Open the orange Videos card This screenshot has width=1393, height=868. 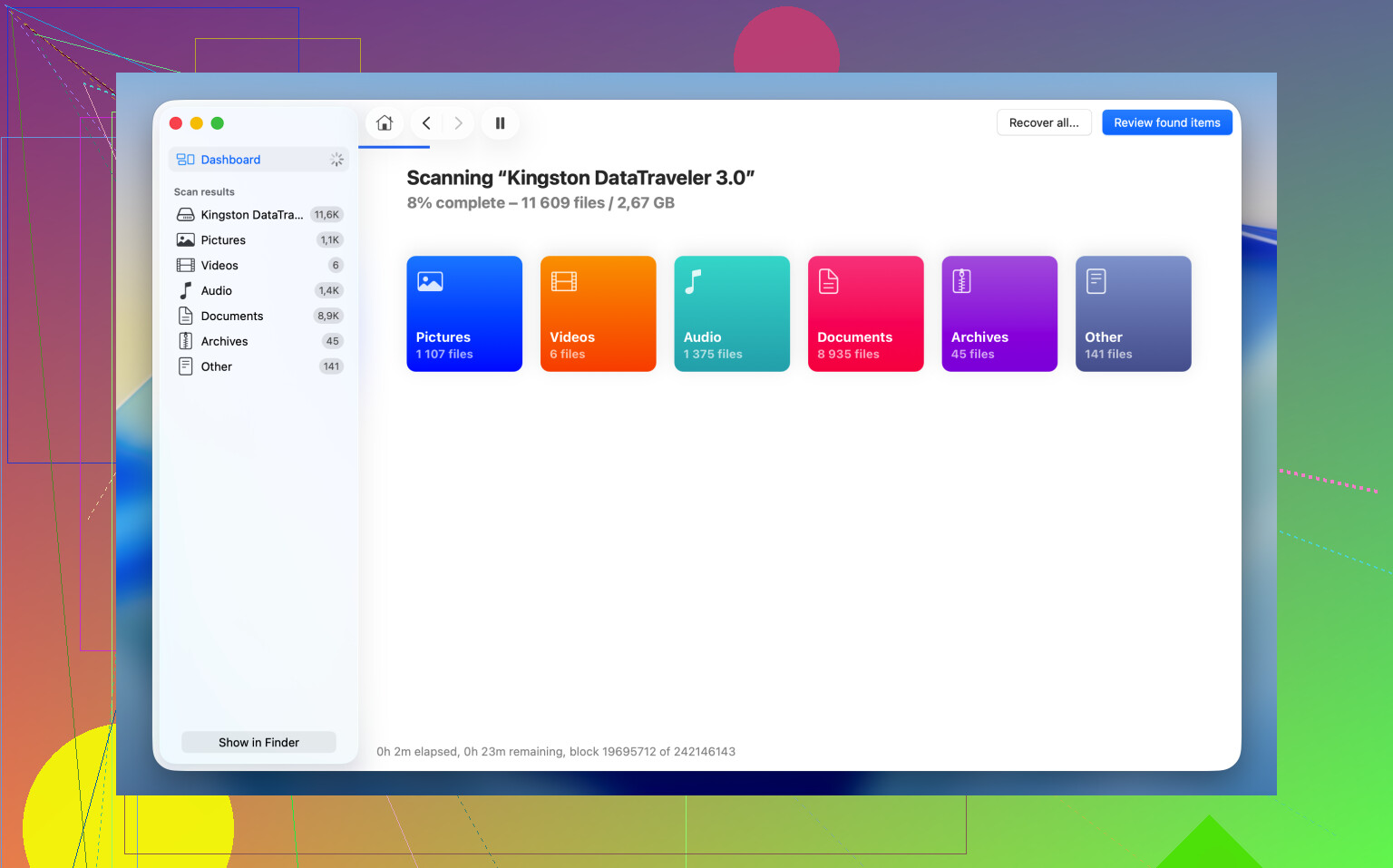[x=599, y=314]
